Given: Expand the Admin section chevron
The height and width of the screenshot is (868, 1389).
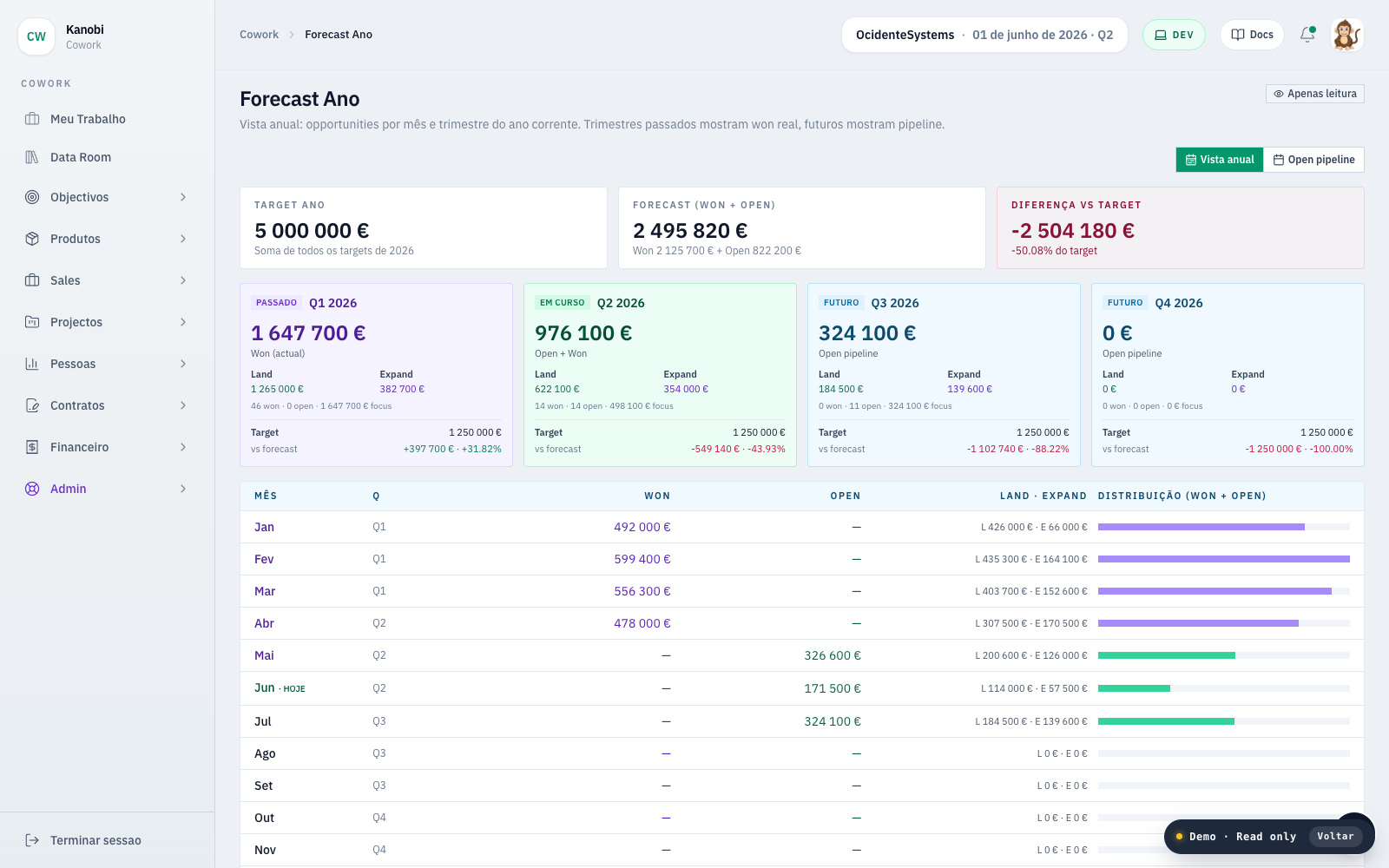Looking at the screenshot, I should 183,489.
